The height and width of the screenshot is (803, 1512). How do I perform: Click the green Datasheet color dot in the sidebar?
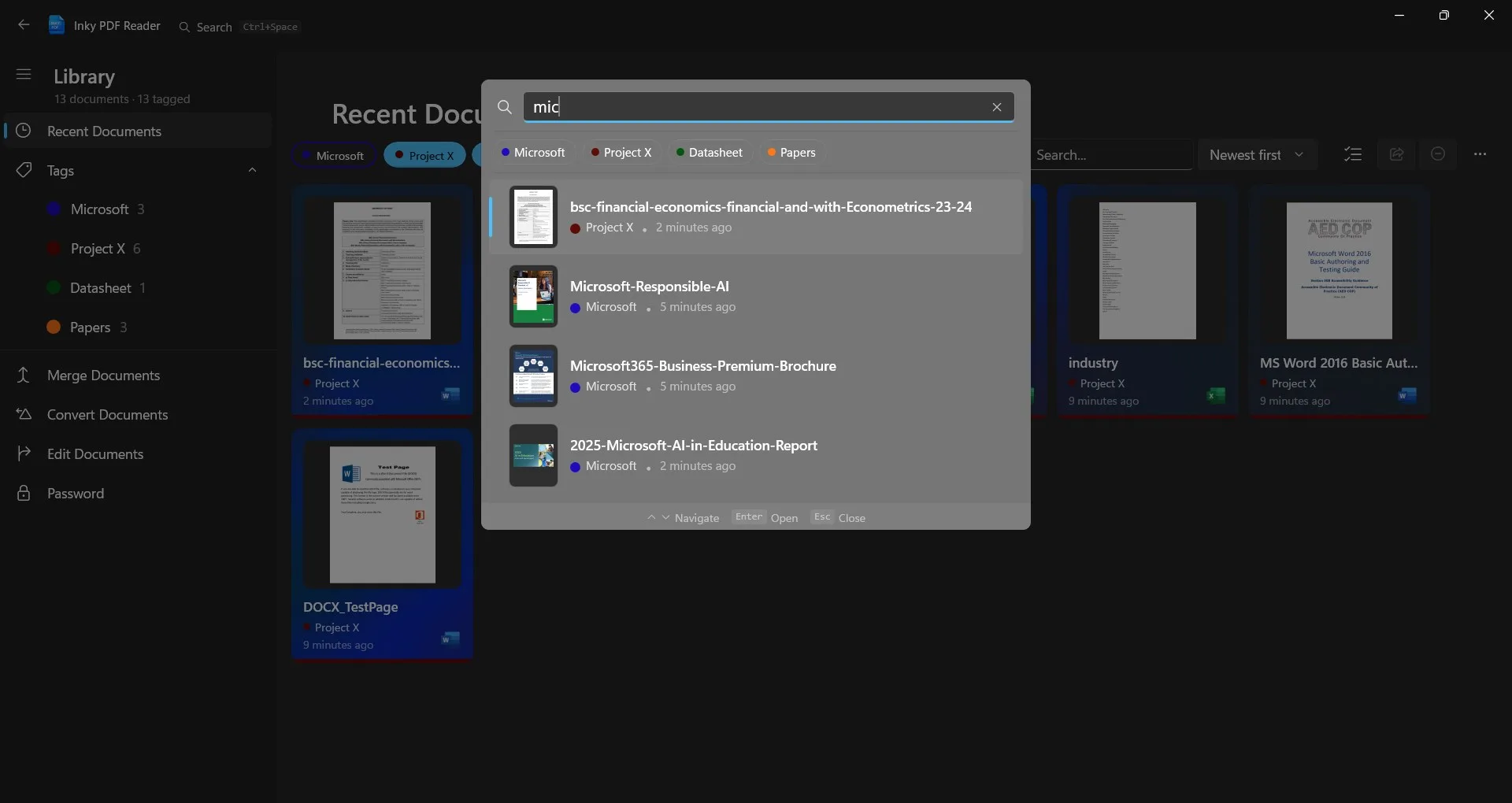(54, 287)
